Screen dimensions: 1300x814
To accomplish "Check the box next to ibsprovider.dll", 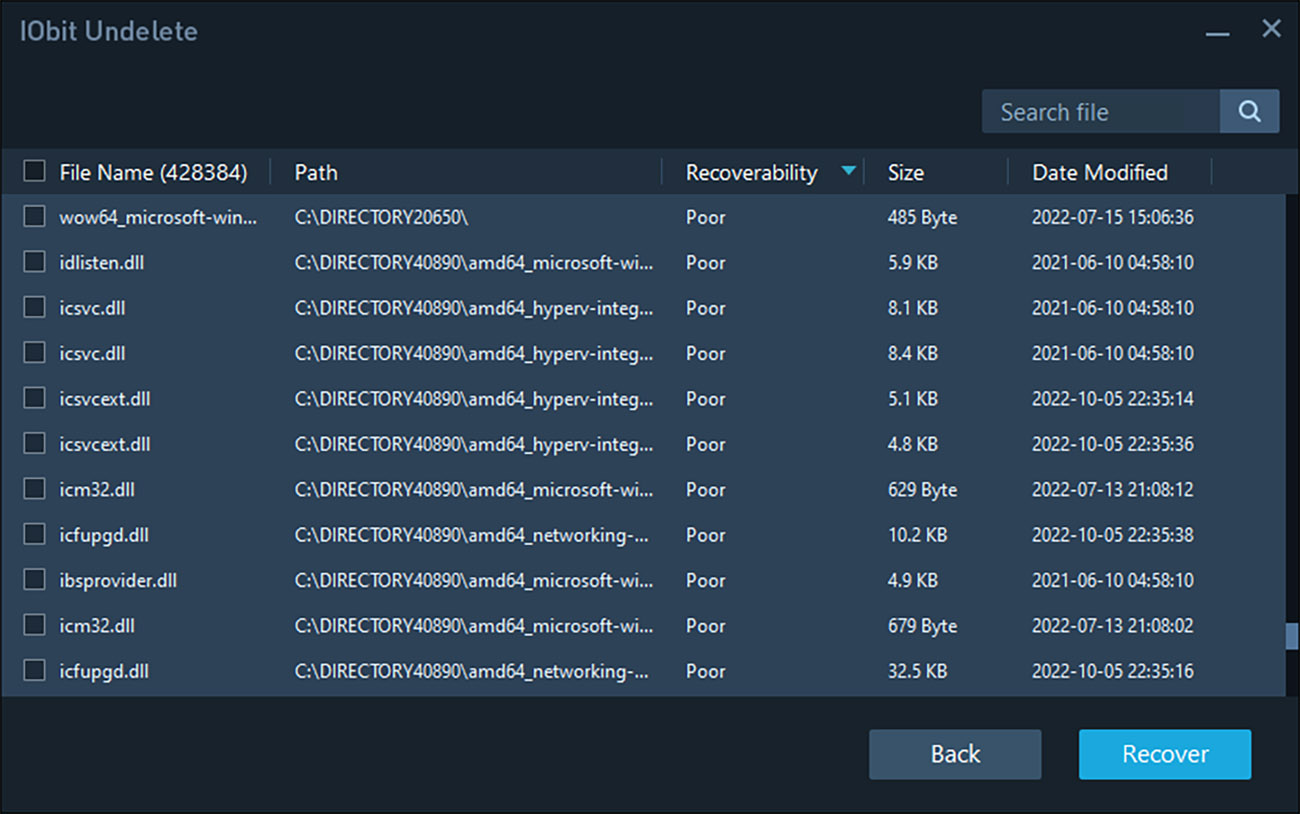I will pyautogui.click(x=33, y=580).
